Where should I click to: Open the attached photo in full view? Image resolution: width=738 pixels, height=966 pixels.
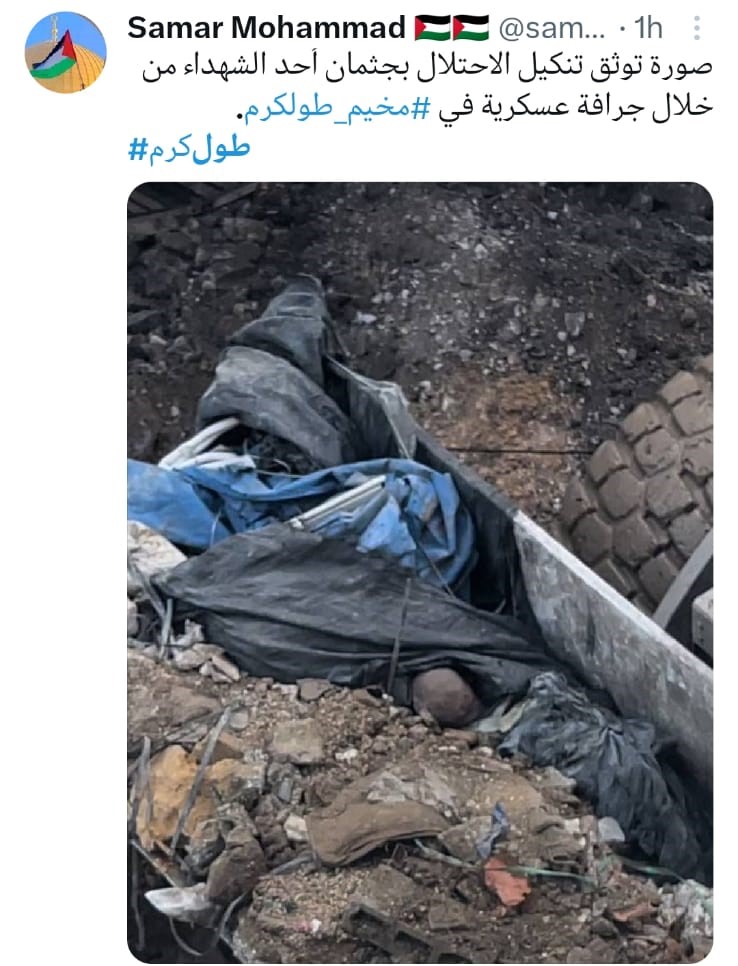(420, 572)
